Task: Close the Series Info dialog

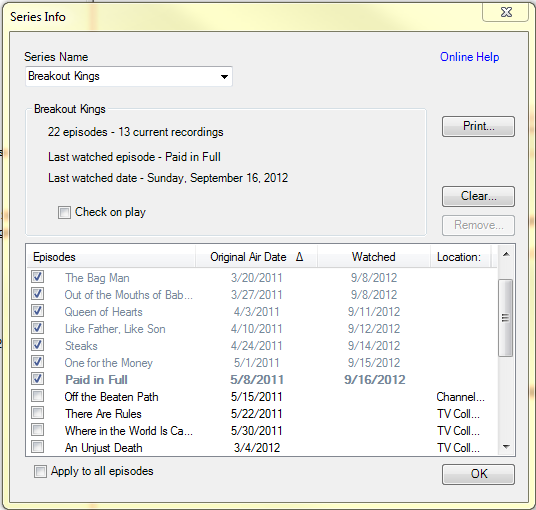Action: pos(506,13)
